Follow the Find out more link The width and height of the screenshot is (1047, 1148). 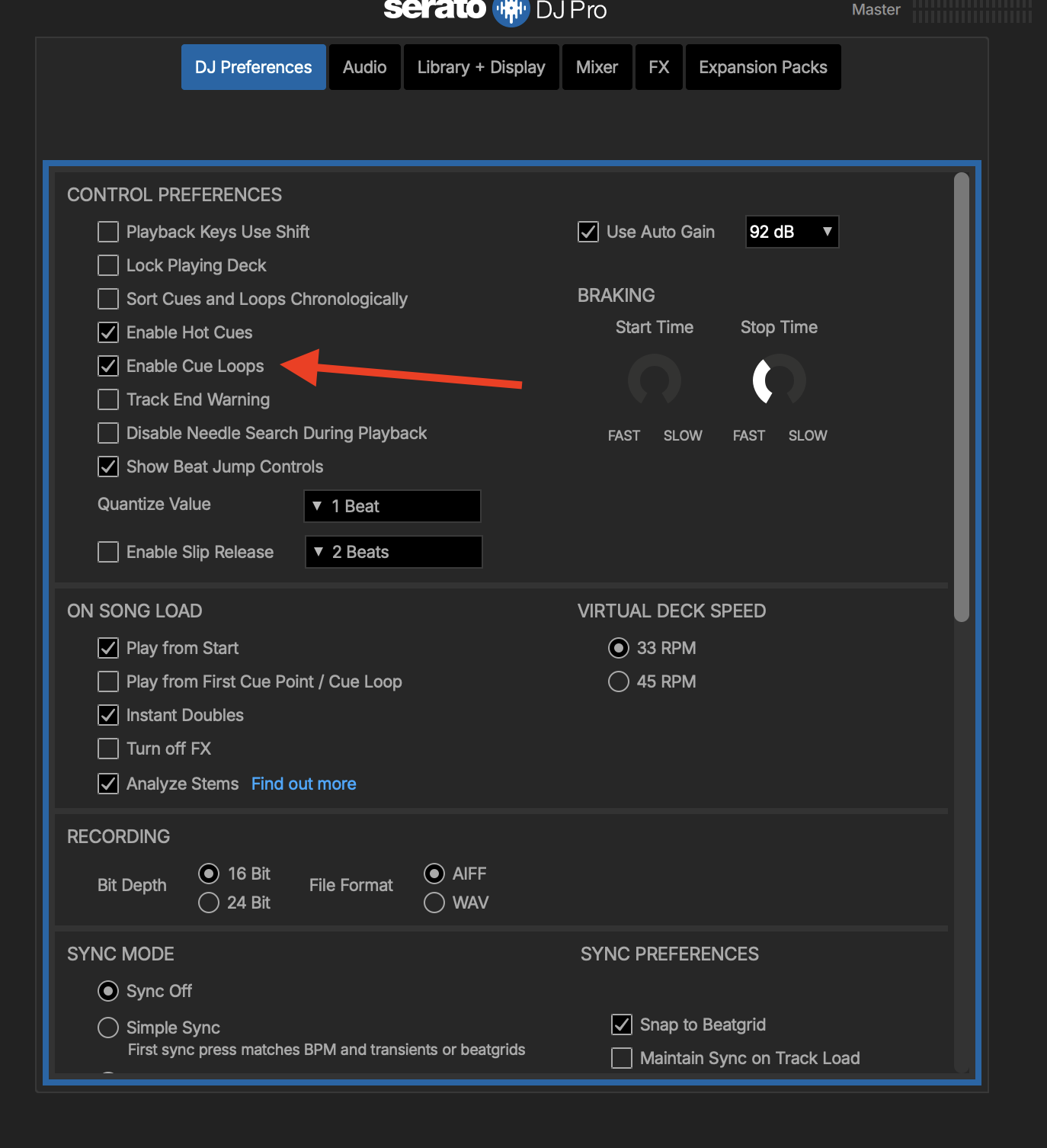tap(304, 784)
